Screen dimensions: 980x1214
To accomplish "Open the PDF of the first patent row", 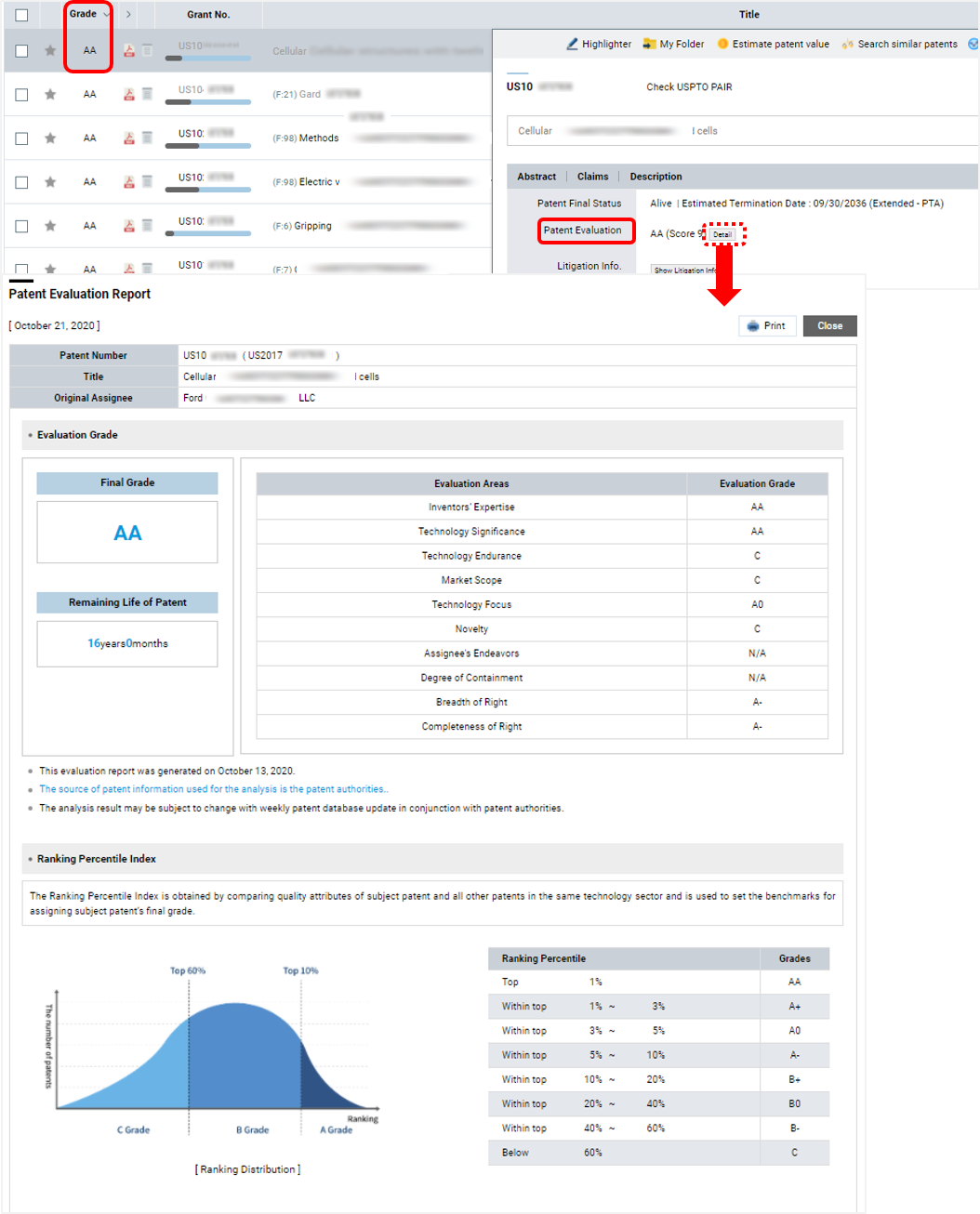I will [x=129, y=51].
